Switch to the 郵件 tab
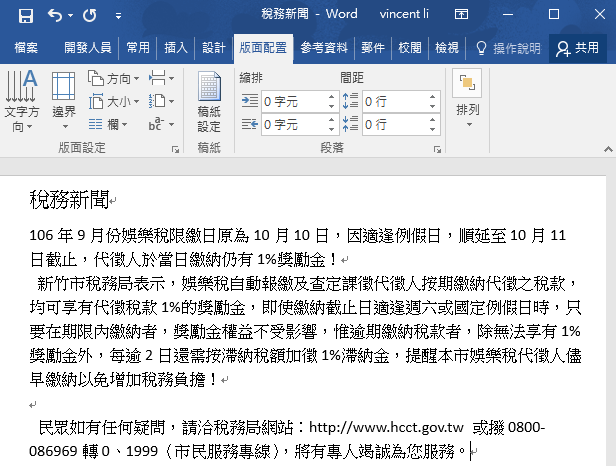This screenshot has width=616, height=466. pos(373,48)
